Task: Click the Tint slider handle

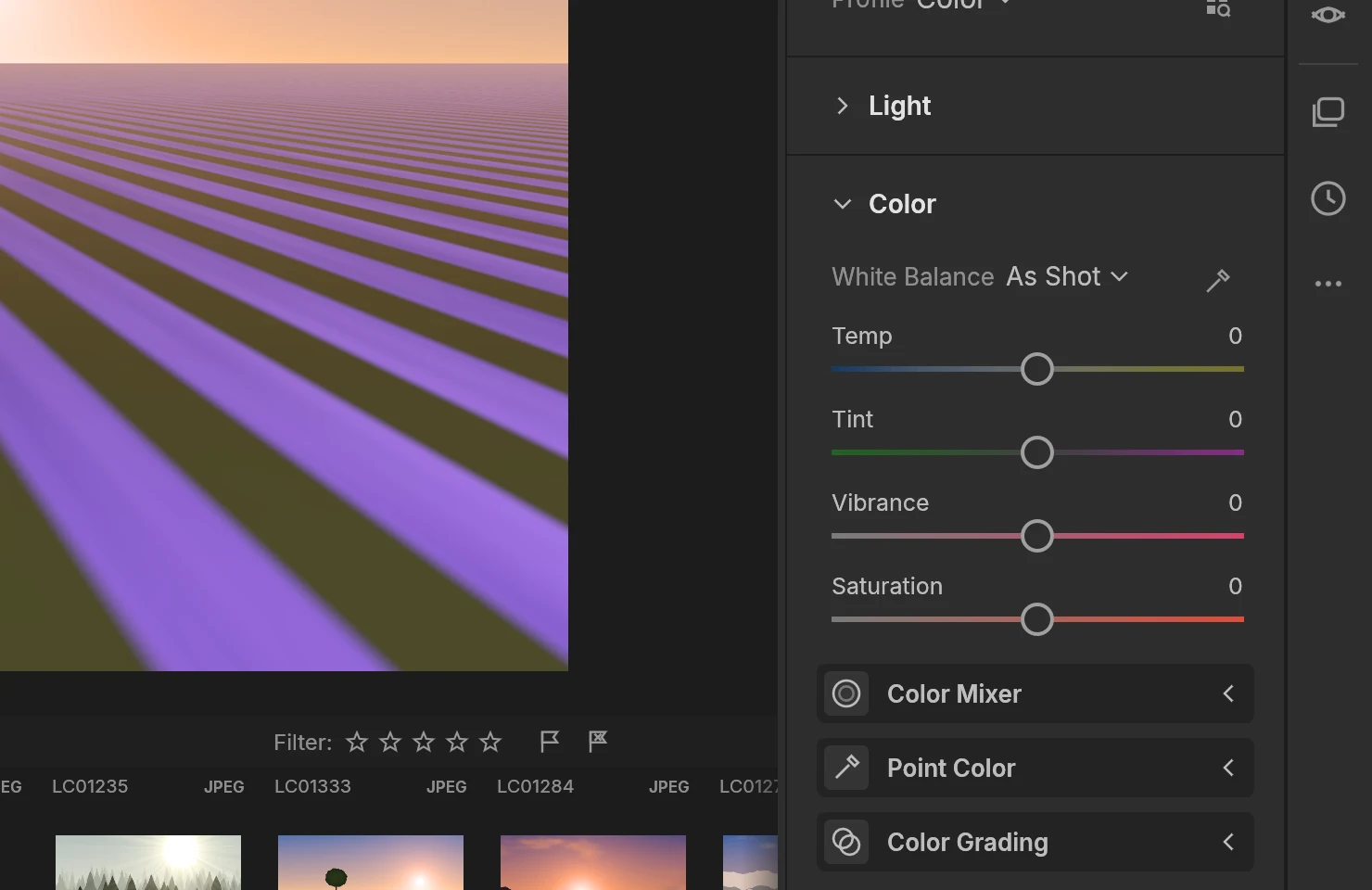Action: [1037, 452]
